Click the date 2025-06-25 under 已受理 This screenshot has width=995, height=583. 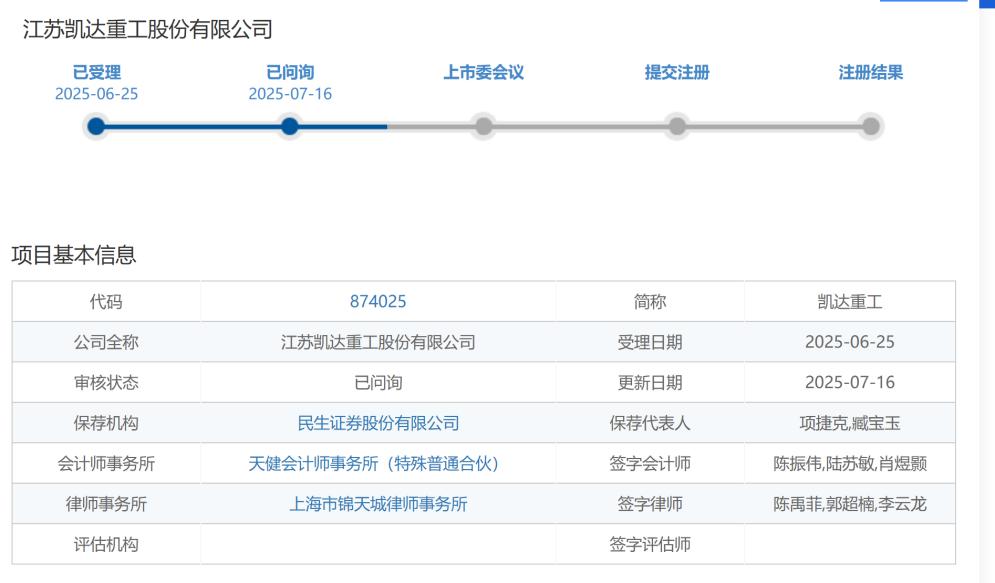[96, 94]
